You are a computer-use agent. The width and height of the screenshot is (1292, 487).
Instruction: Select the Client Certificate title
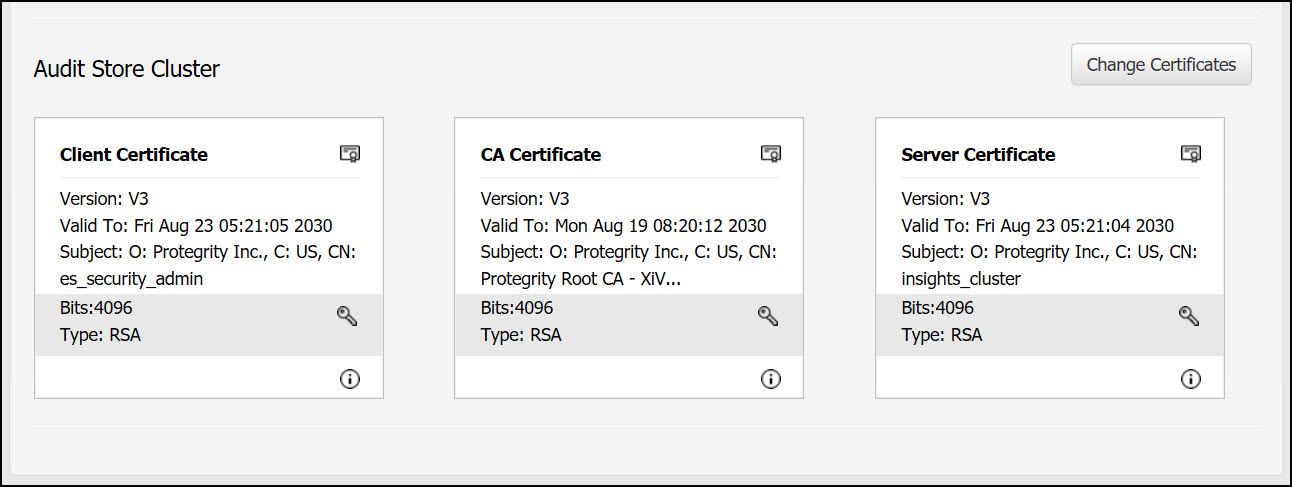point(134,155)
